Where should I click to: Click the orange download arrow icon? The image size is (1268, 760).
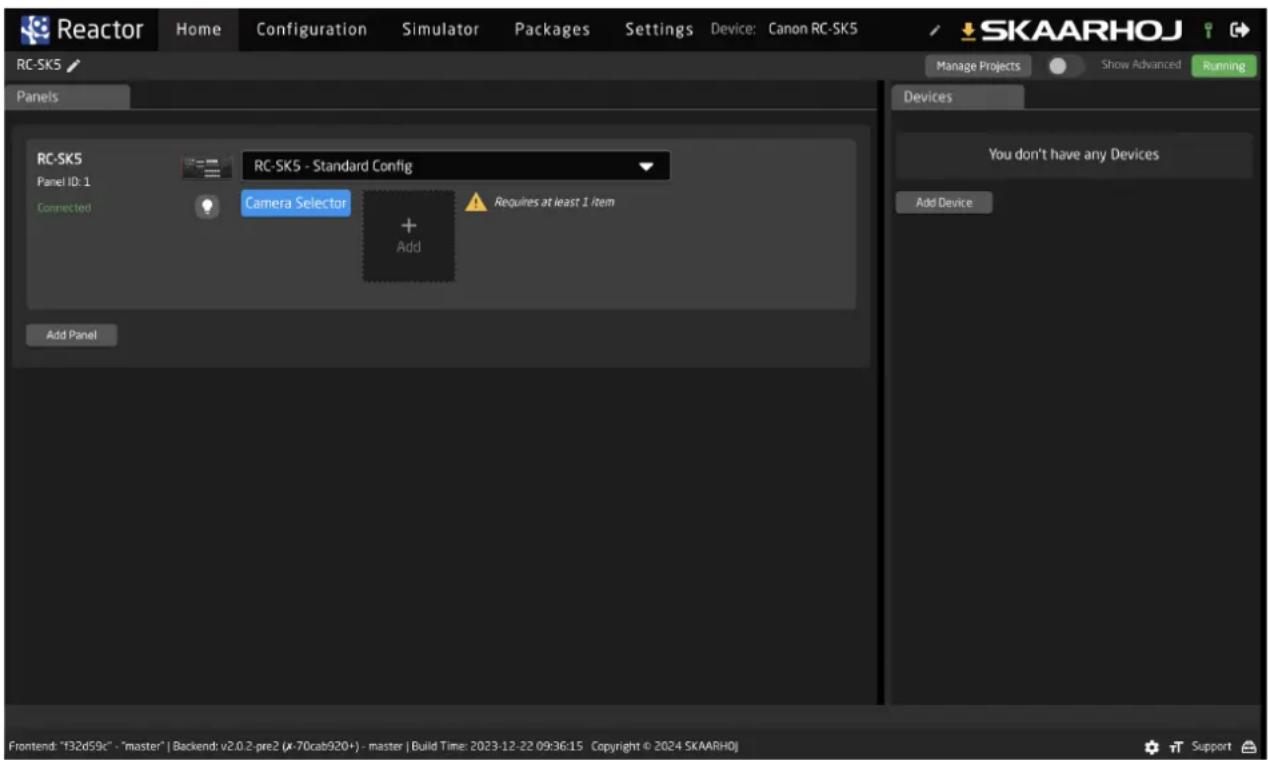967,31
